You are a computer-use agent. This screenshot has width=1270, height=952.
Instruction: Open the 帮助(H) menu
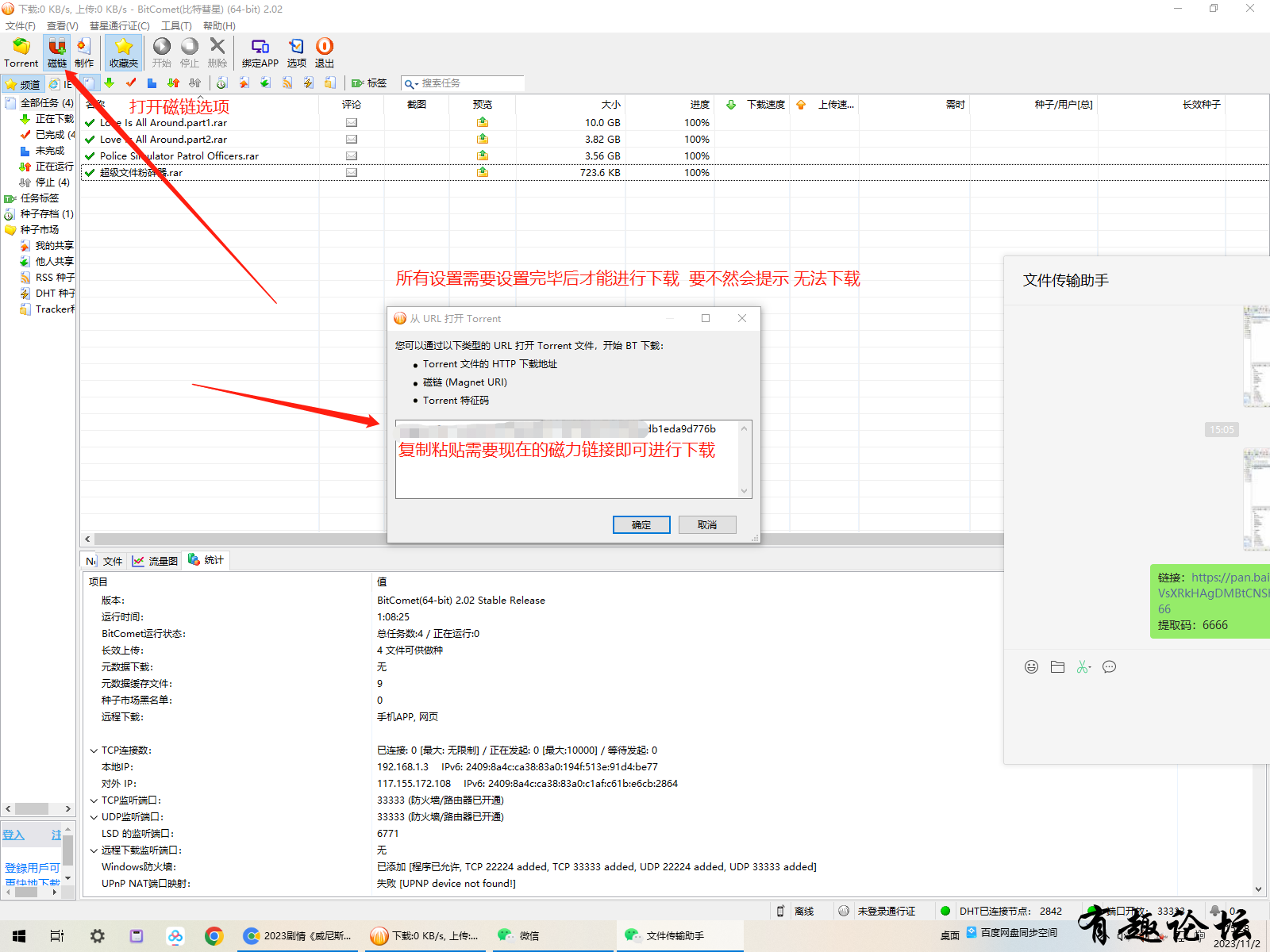(x=219, y=26)
